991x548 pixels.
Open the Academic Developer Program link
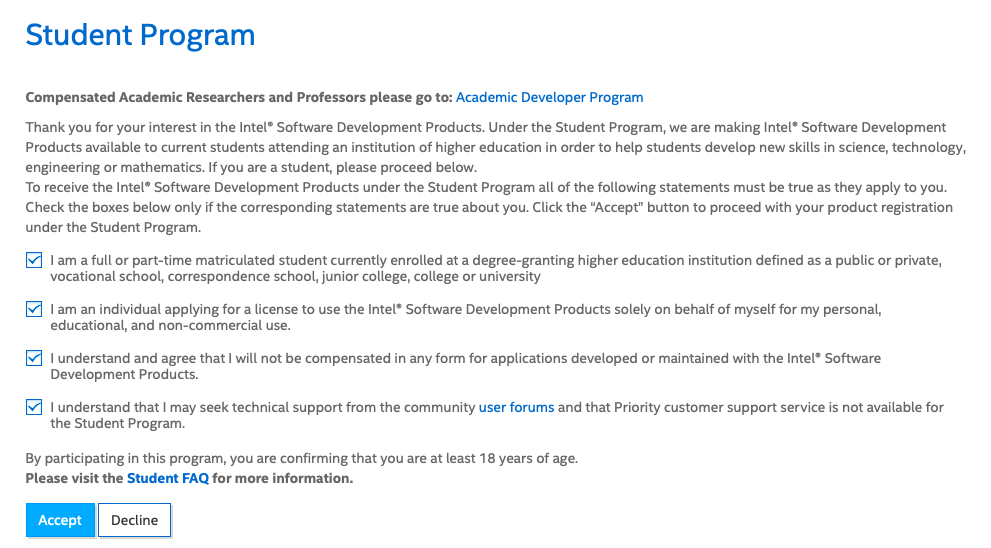(549, 97)
